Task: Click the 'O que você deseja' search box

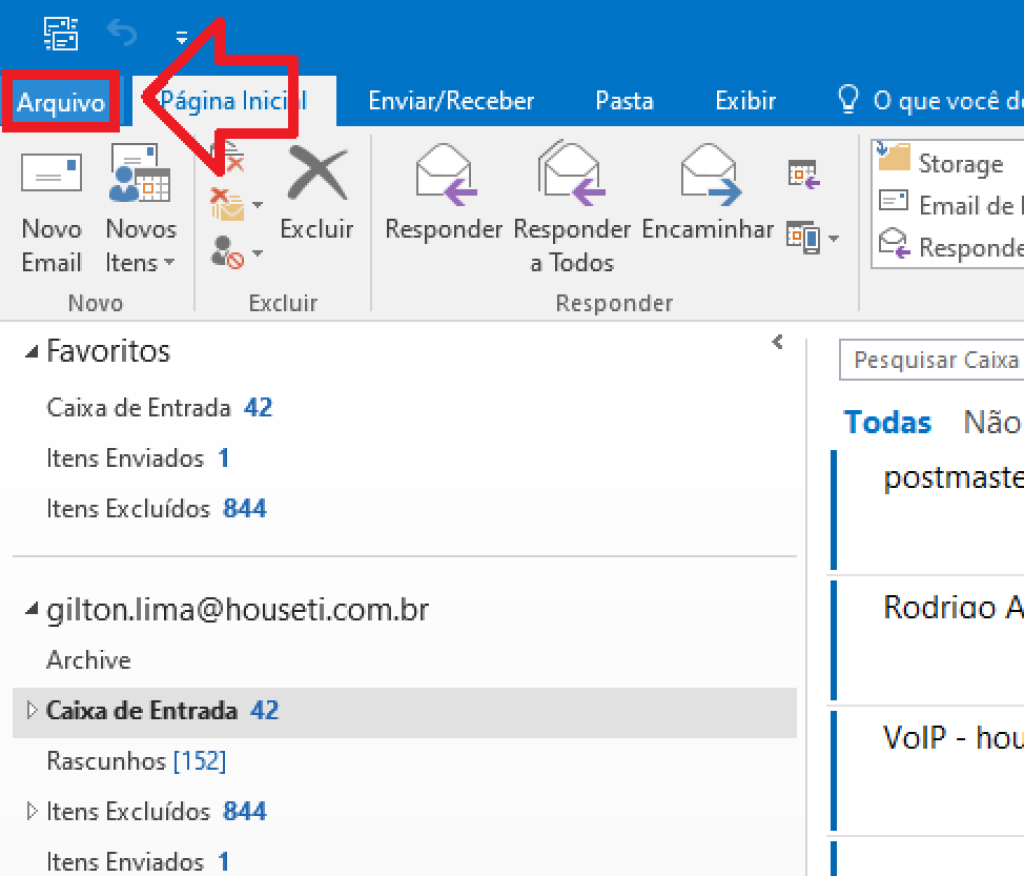Action: 930,101
